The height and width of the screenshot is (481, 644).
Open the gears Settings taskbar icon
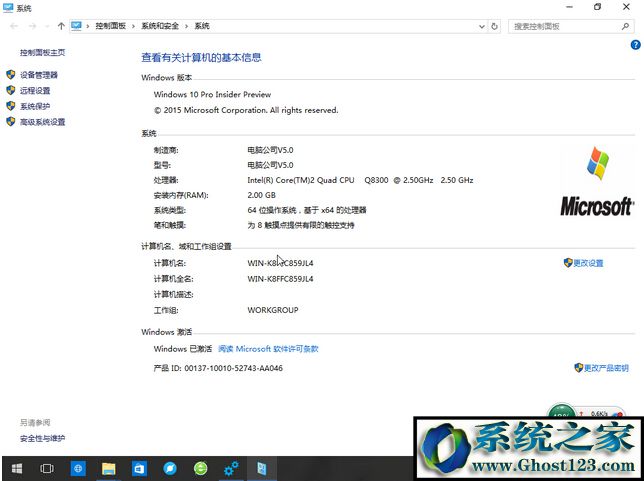coord(231,468)
